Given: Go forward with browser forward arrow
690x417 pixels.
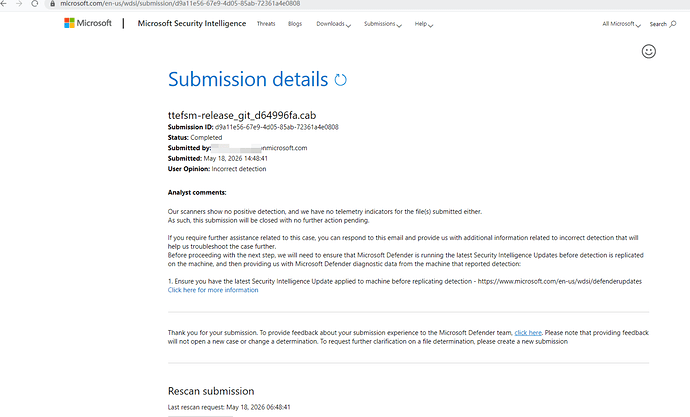Looking at the screenshot, I should [x=19, y=4].
